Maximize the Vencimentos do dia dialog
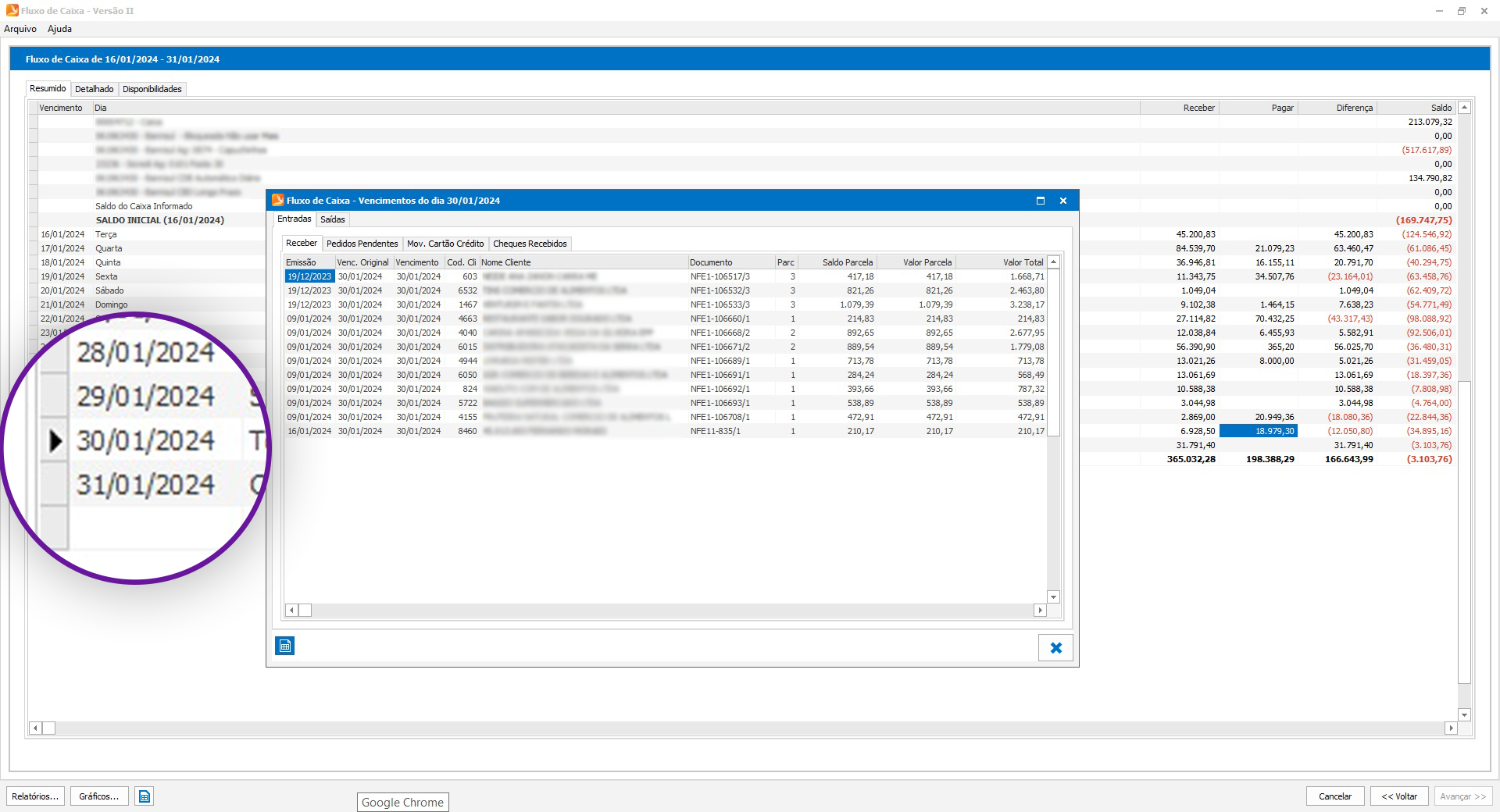1500x812 pixels. tap(1040, 201)
